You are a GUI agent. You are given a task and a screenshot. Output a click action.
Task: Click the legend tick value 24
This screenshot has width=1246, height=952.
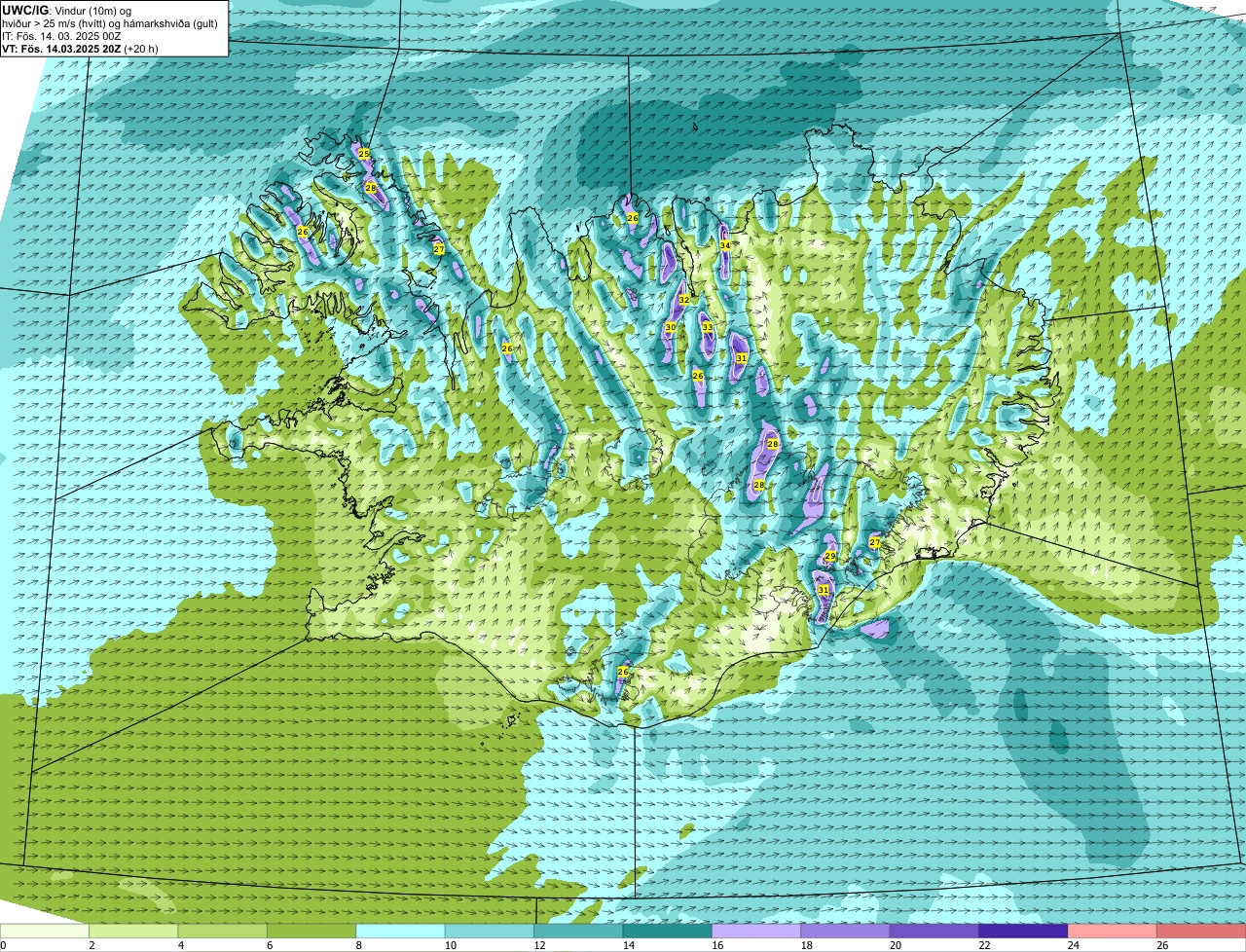point(1074,945)
